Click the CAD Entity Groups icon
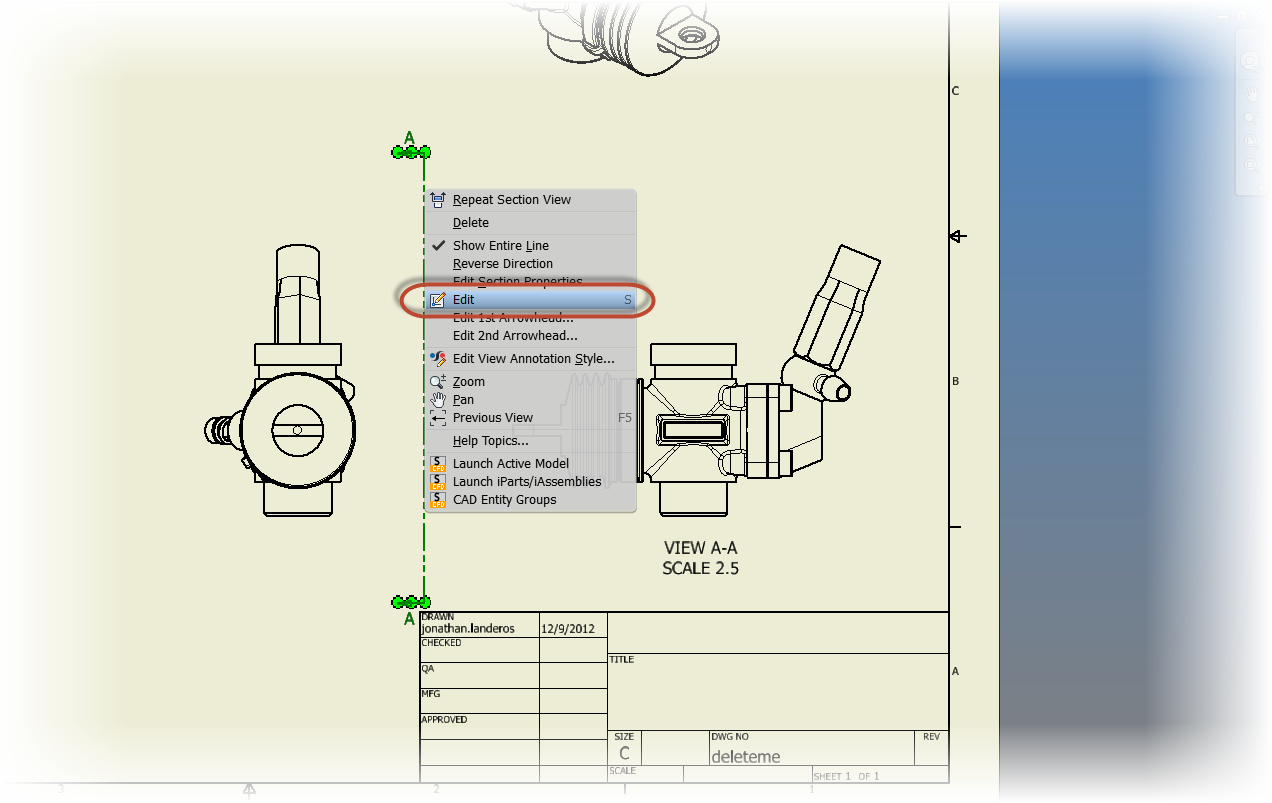This screenshot has height=803, width=1272. click(438, 499)
